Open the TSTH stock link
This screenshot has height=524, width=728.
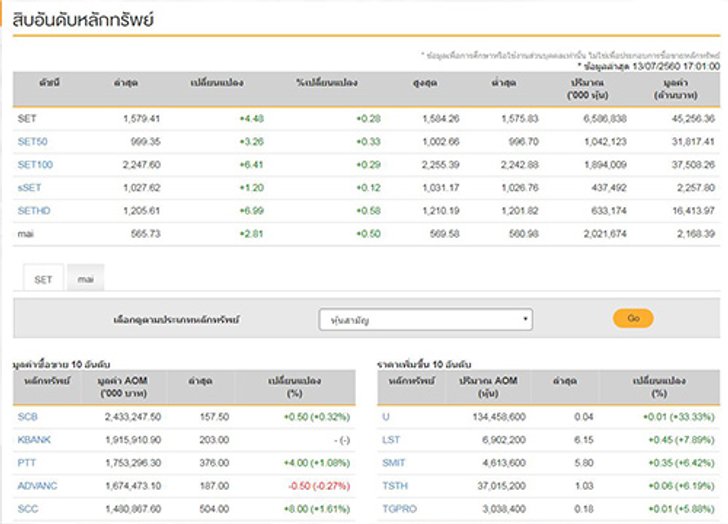395,486
